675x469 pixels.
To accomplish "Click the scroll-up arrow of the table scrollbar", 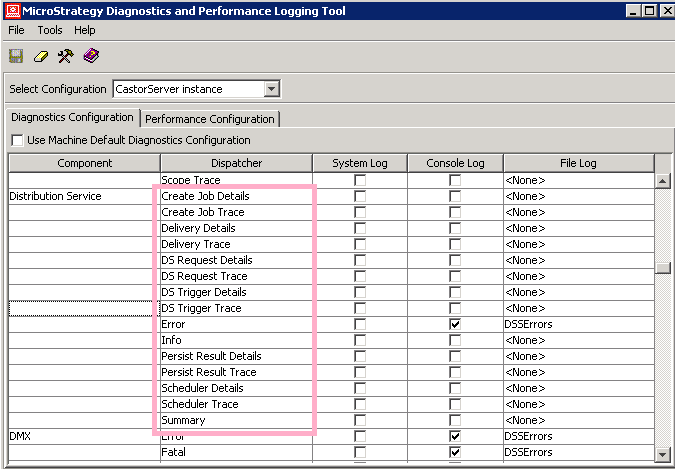I will [662, 181].
